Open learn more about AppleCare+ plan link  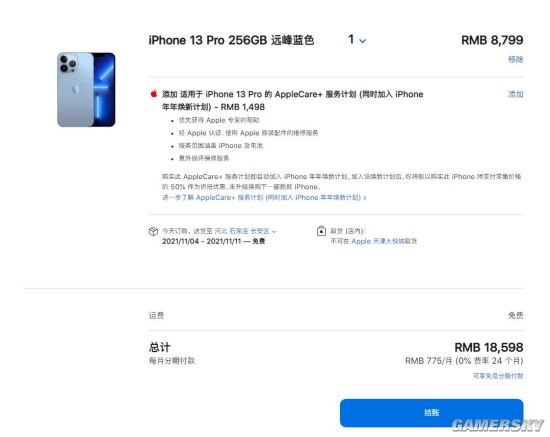point(264,197)
